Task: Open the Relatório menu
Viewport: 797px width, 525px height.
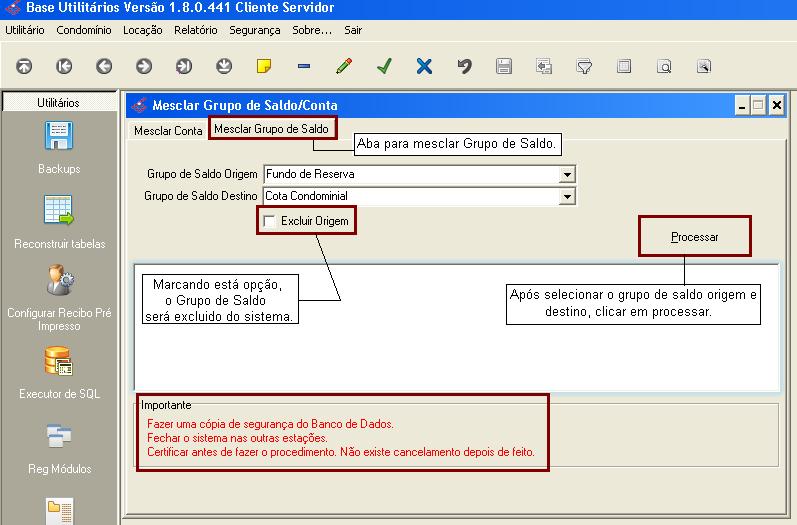Action: pyautogui.click(x=195, y=30)
